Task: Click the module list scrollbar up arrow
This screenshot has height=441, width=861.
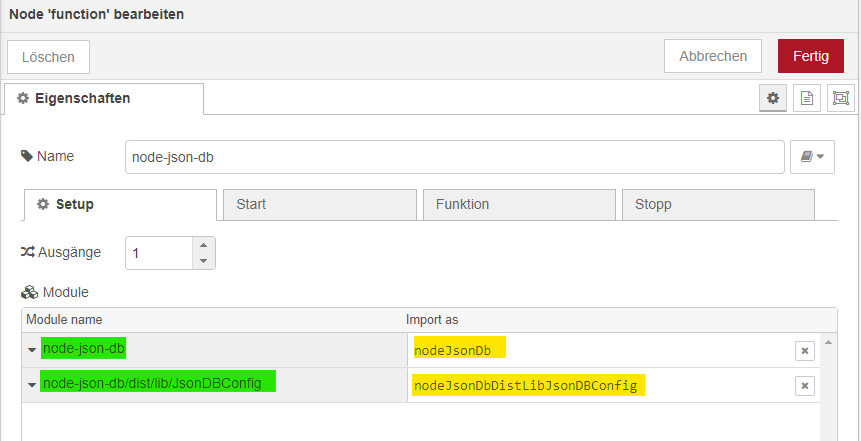Action: click(828, 343)
